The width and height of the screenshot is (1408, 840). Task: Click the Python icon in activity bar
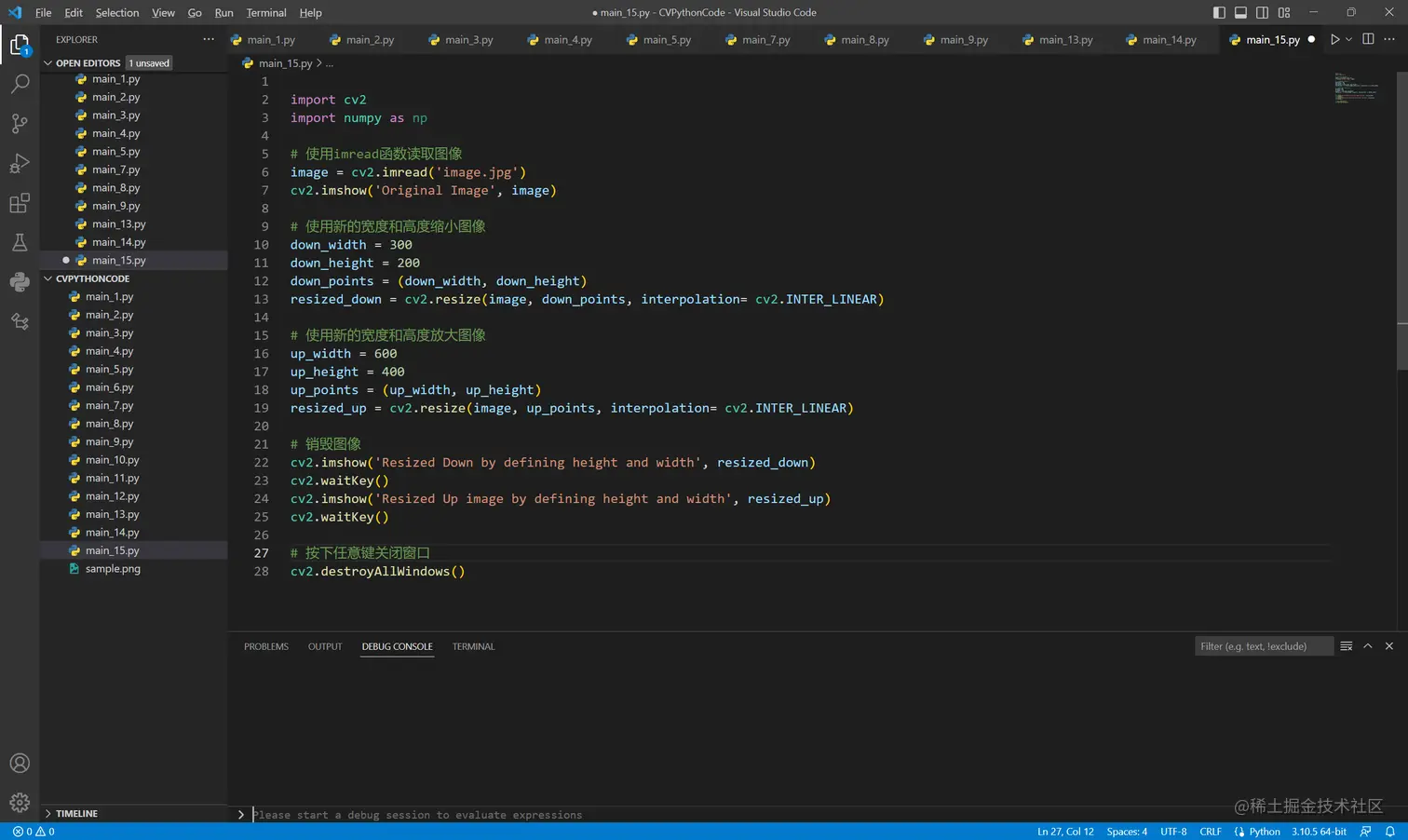[x=20, y=282]
